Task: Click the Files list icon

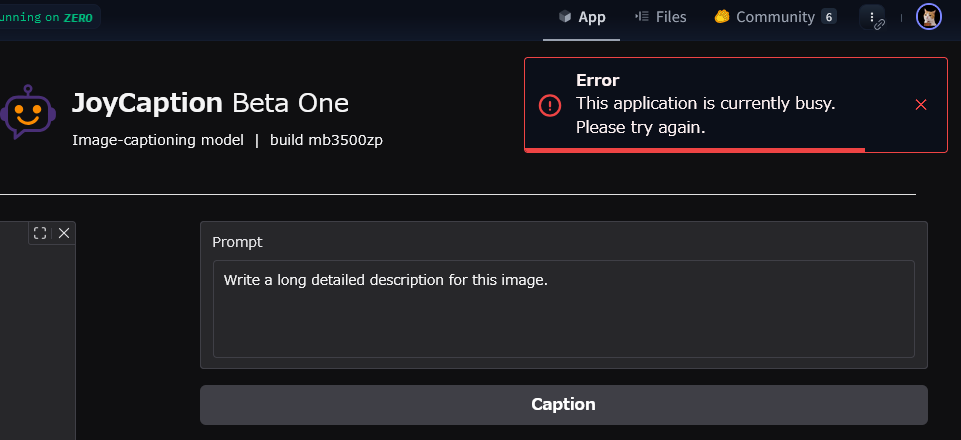Action: [642, 17]
